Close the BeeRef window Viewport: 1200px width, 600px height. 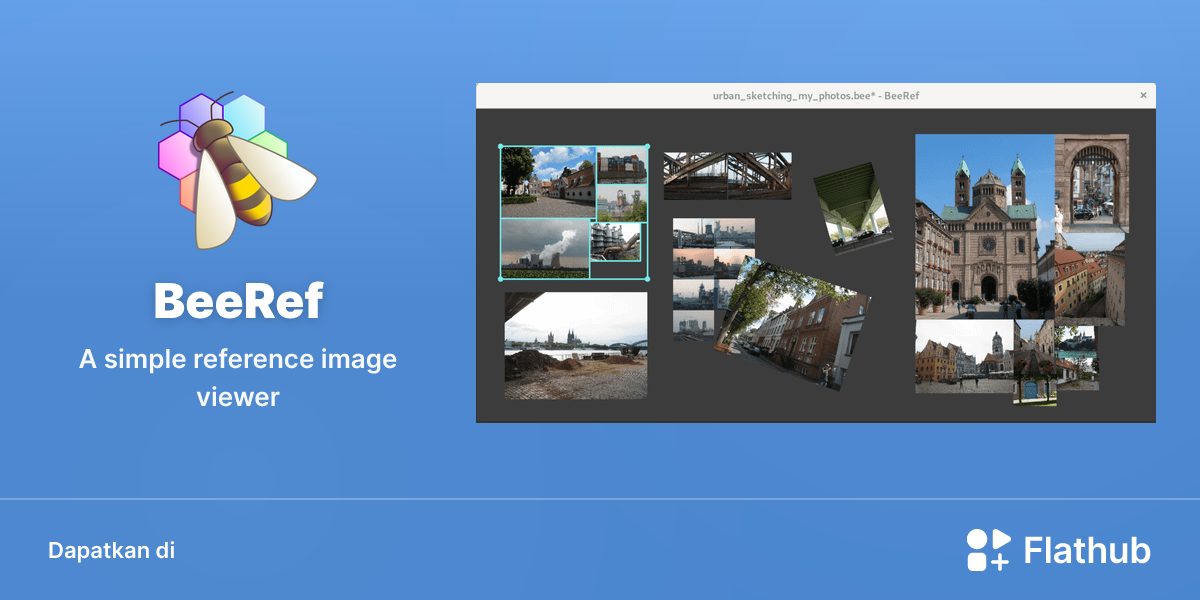point(1143,95)
